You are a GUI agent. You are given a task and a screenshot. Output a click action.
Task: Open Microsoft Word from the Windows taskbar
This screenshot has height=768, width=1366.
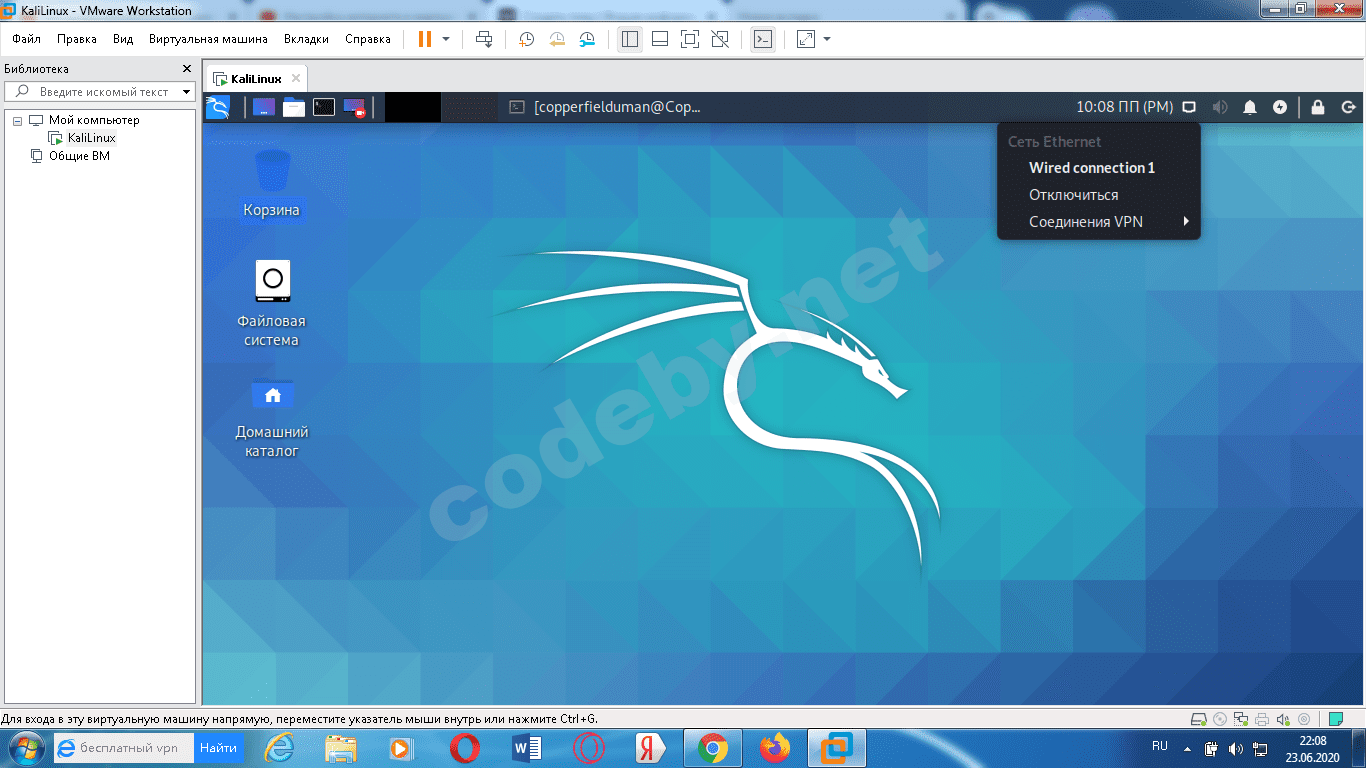pos(526,748)
